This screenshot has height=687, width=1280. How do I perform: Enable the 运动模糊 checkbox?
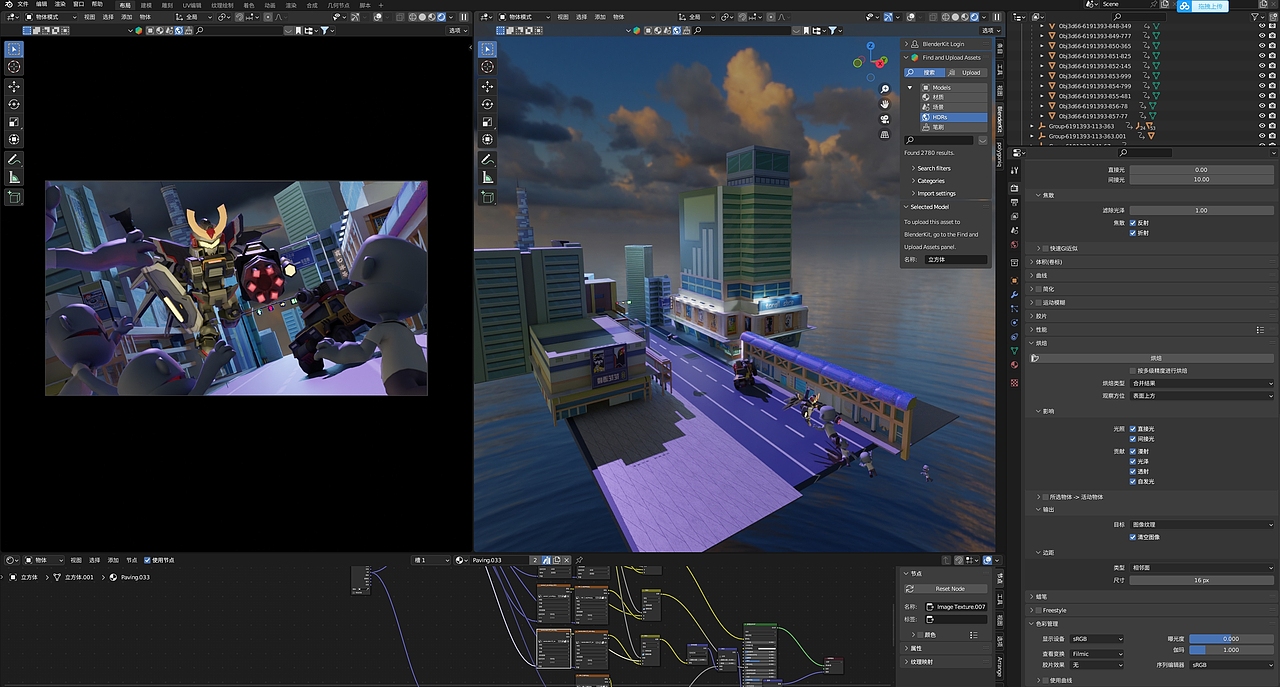[1038, 302]
